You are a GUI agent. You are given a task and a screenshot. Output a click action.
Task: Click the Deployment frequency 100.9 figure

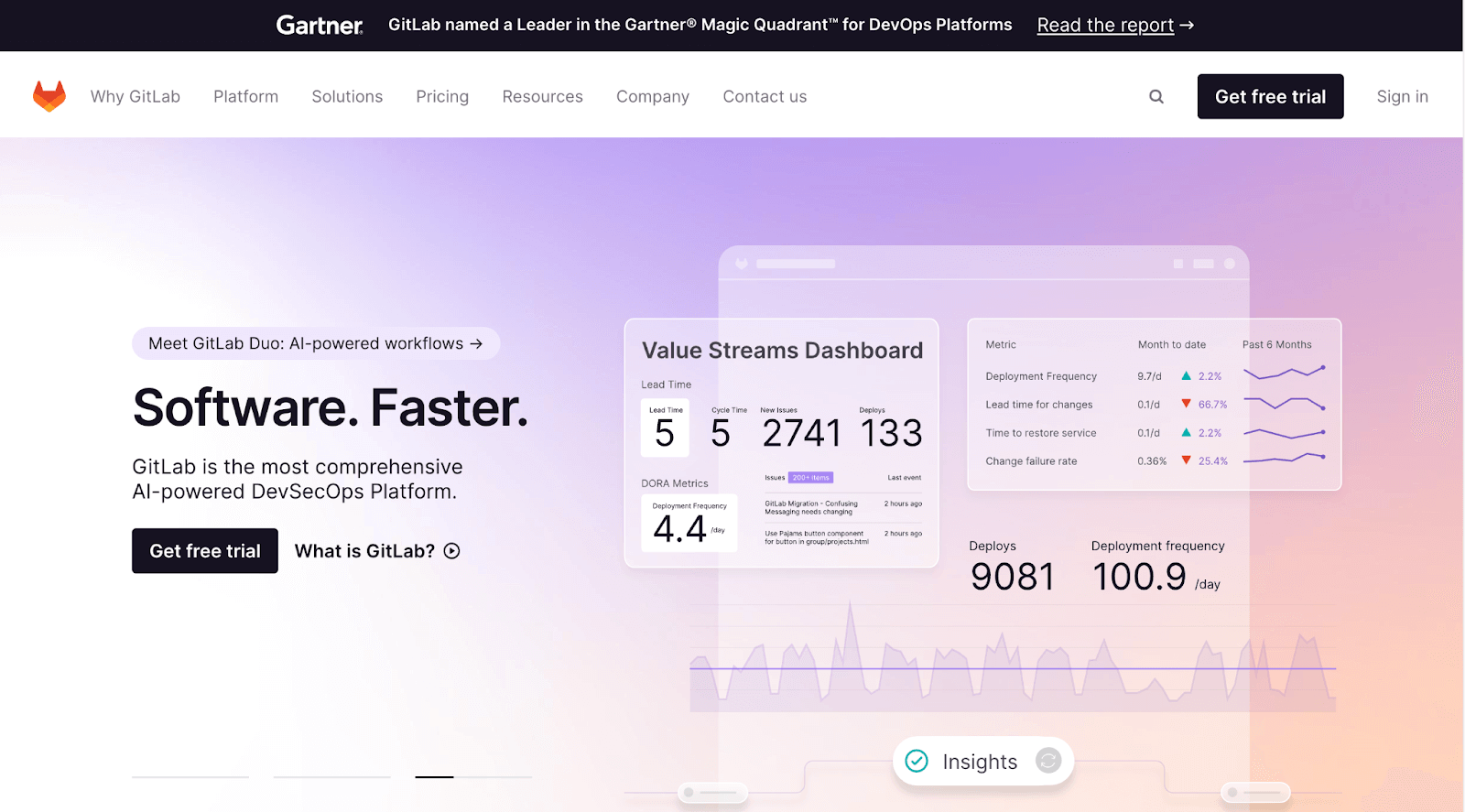click(1139, 577)
